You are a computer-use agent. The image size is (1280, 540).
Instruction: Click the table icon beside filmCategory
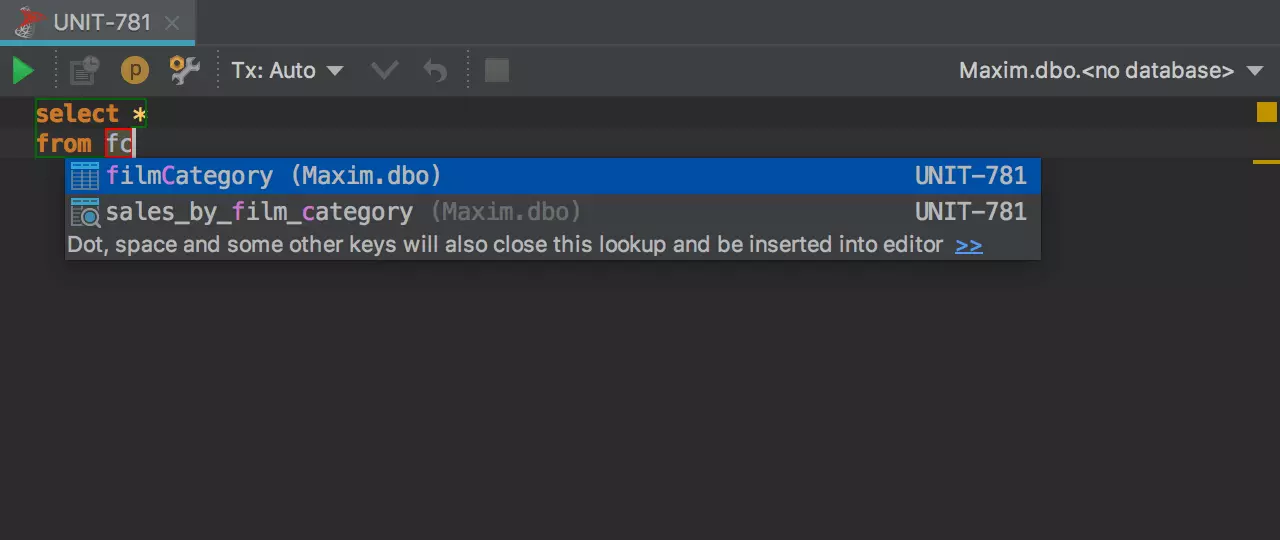click(x=86, y=176)
